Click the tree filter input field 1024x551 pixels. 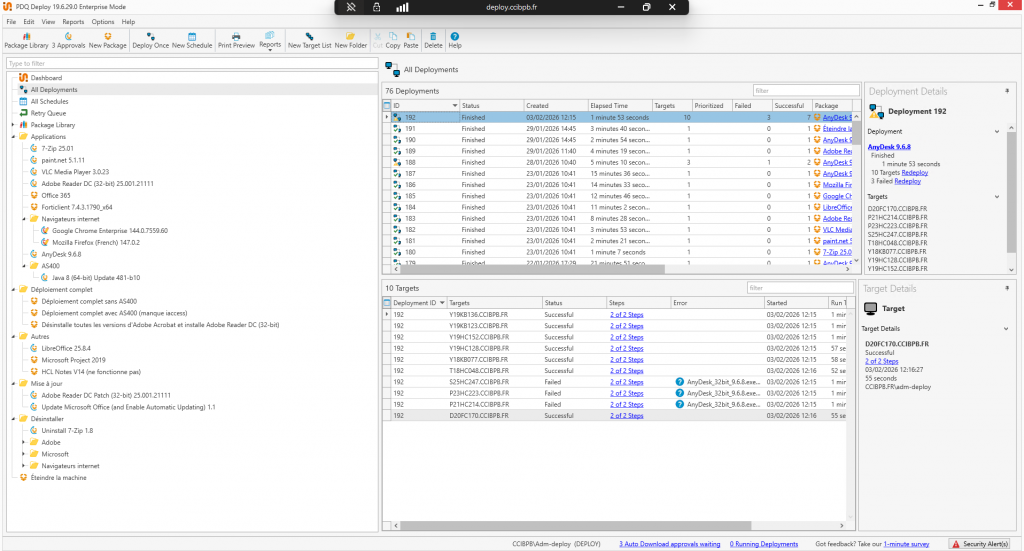tap(192, 63)
